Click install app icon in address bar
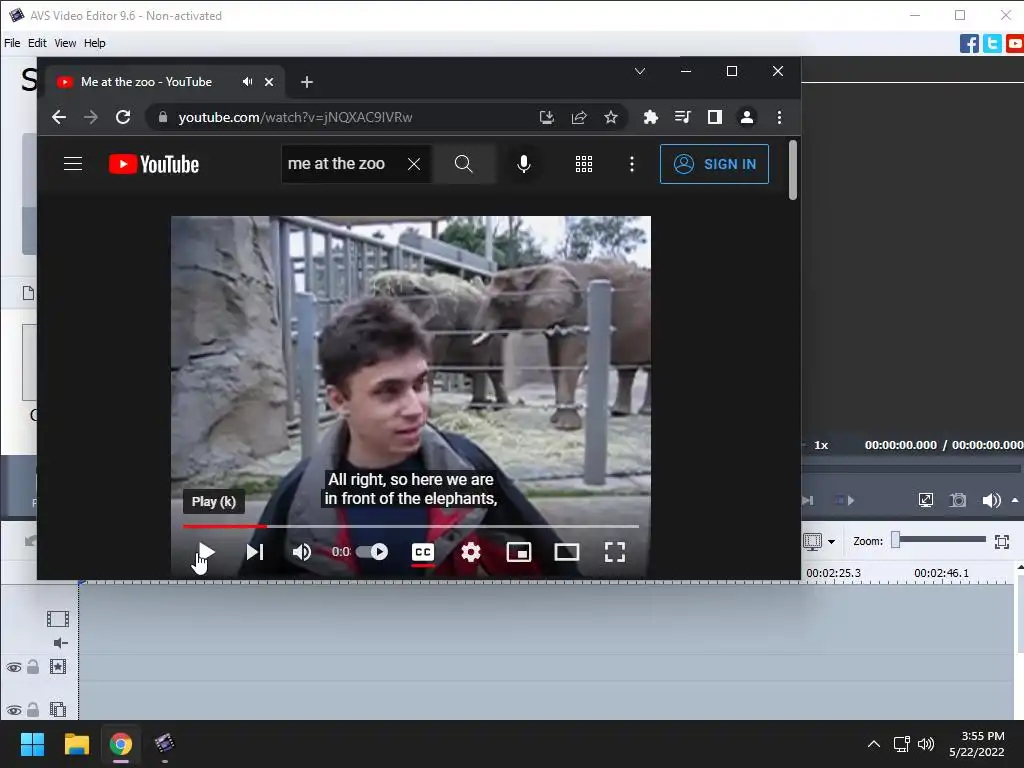Screen dimensions: 1024x768 click(547, 118)
